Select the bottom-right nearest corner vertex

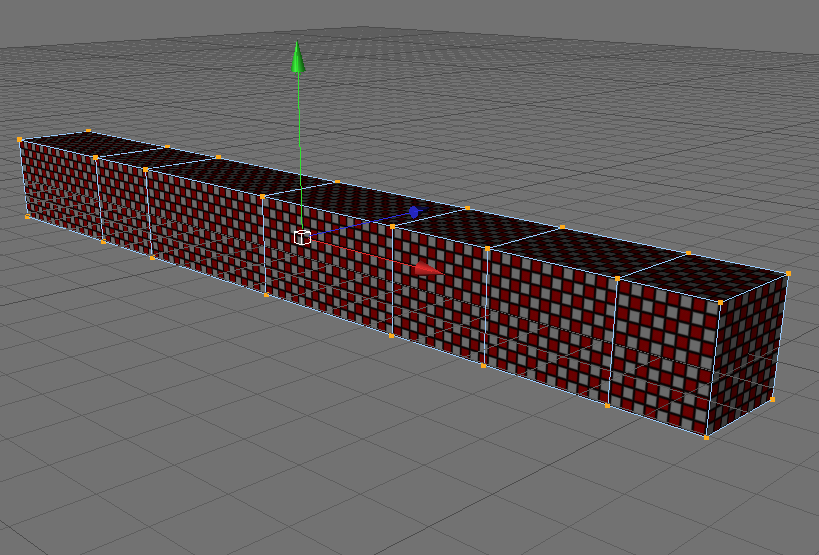tap(706, 438)
